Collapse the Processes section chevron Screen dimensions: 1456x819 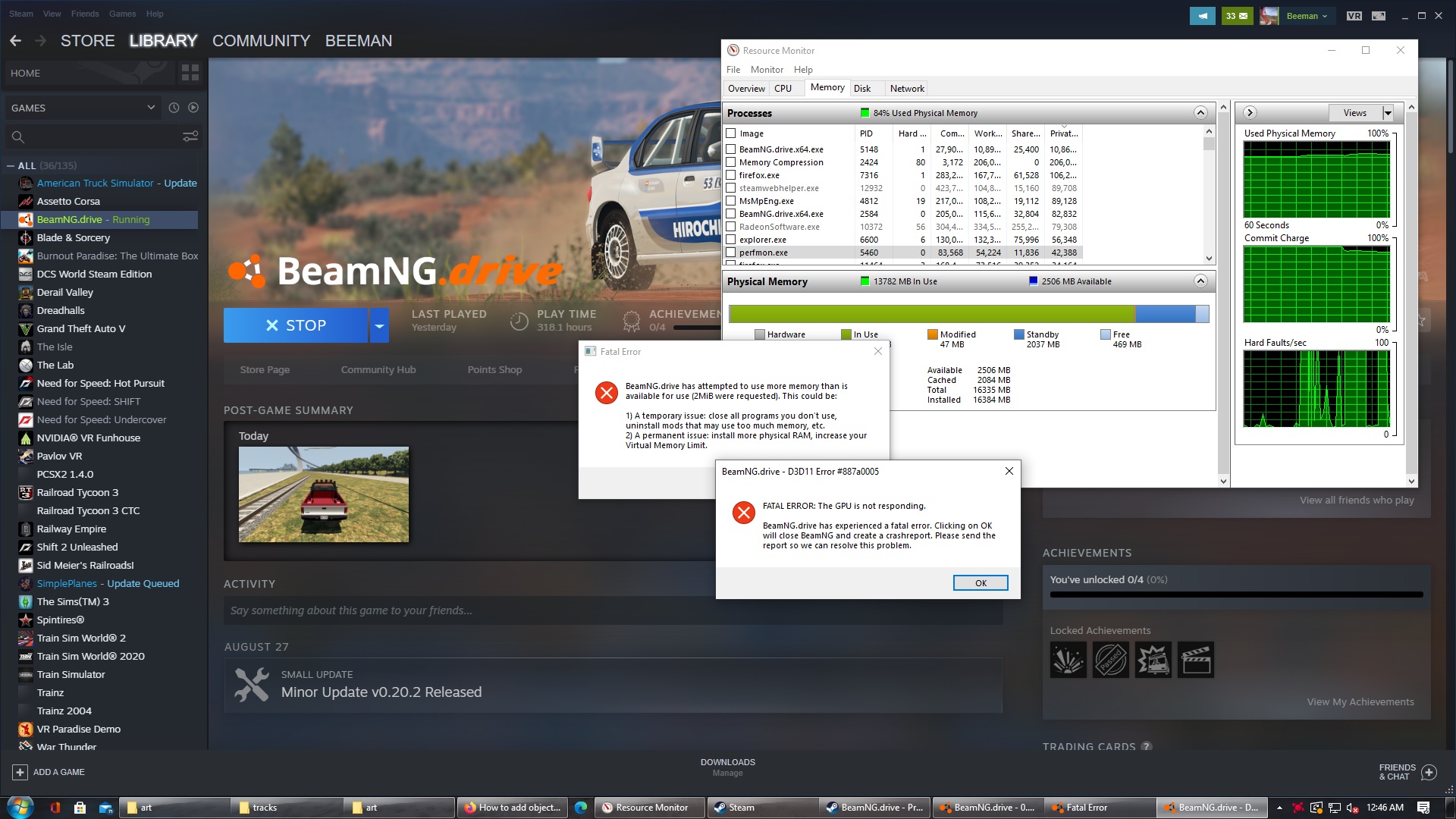point(1200,113)
